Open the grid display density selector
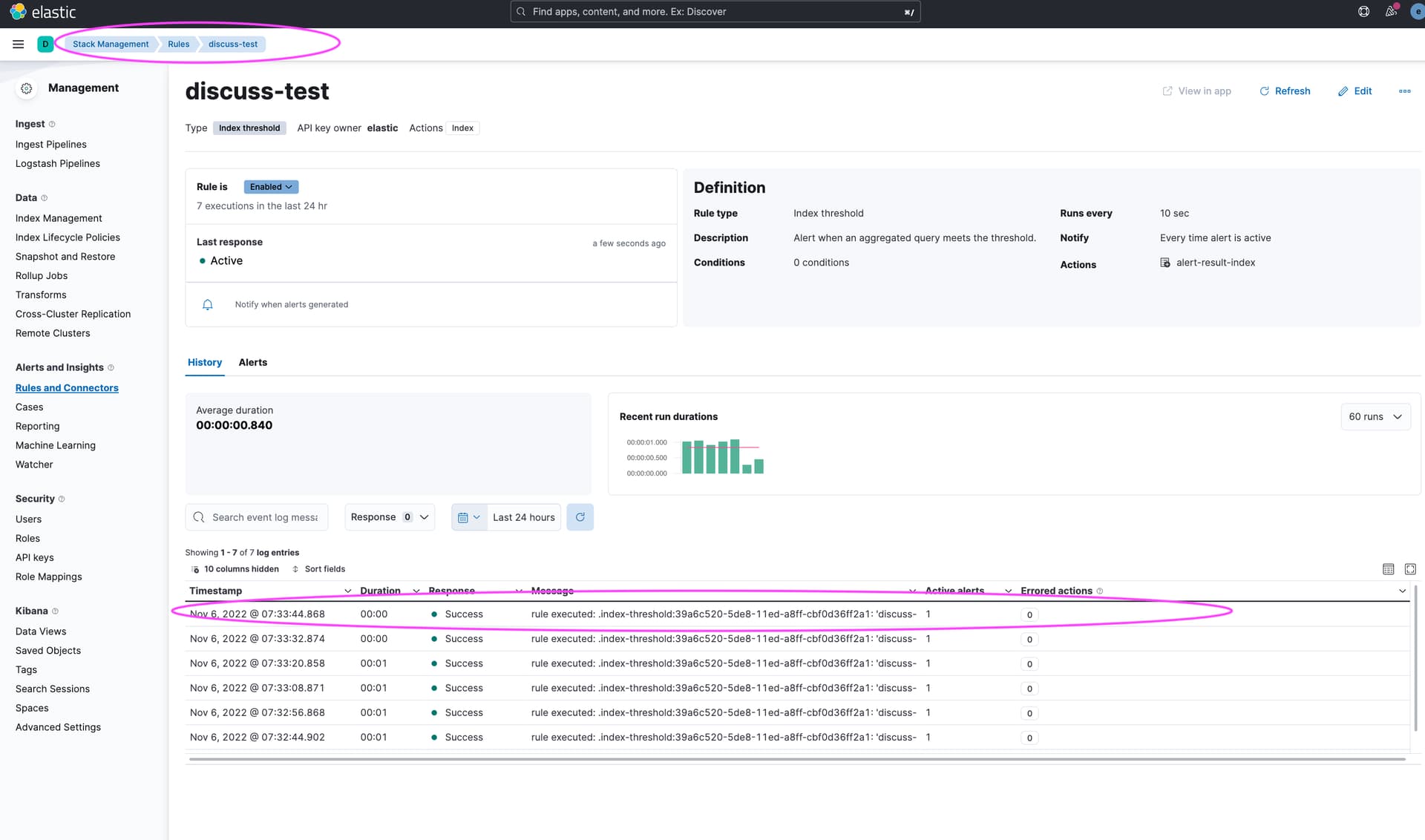This screenshot has width=1425, height=840. [1388, 569]
